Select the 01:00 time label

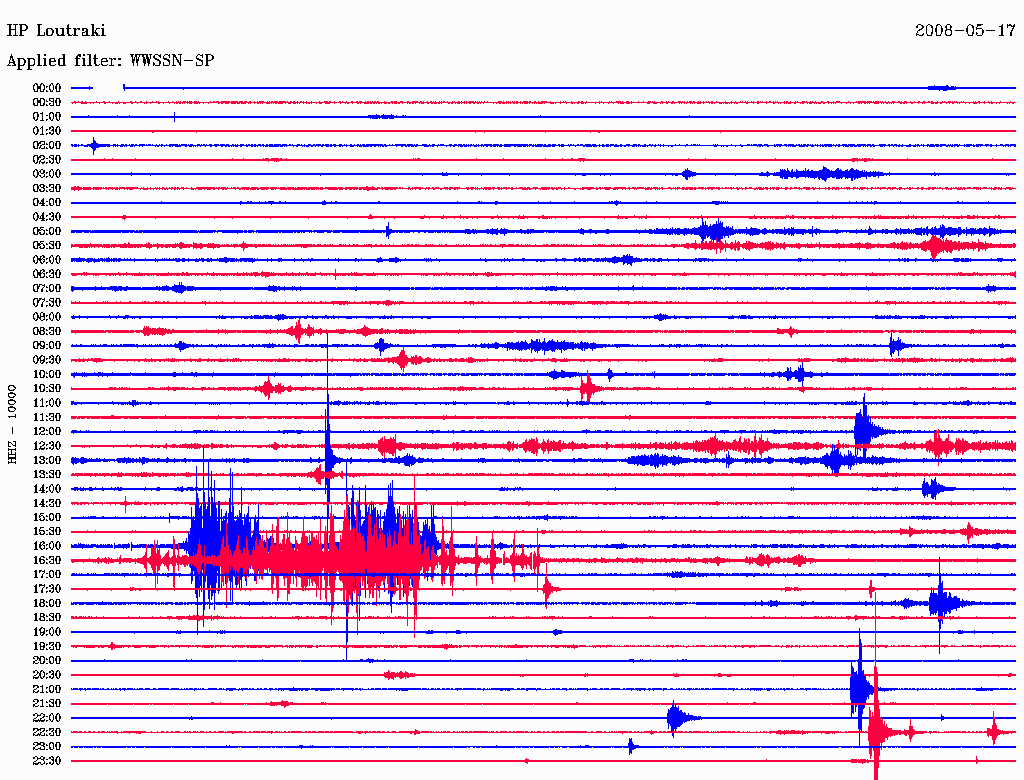point(47,116)
